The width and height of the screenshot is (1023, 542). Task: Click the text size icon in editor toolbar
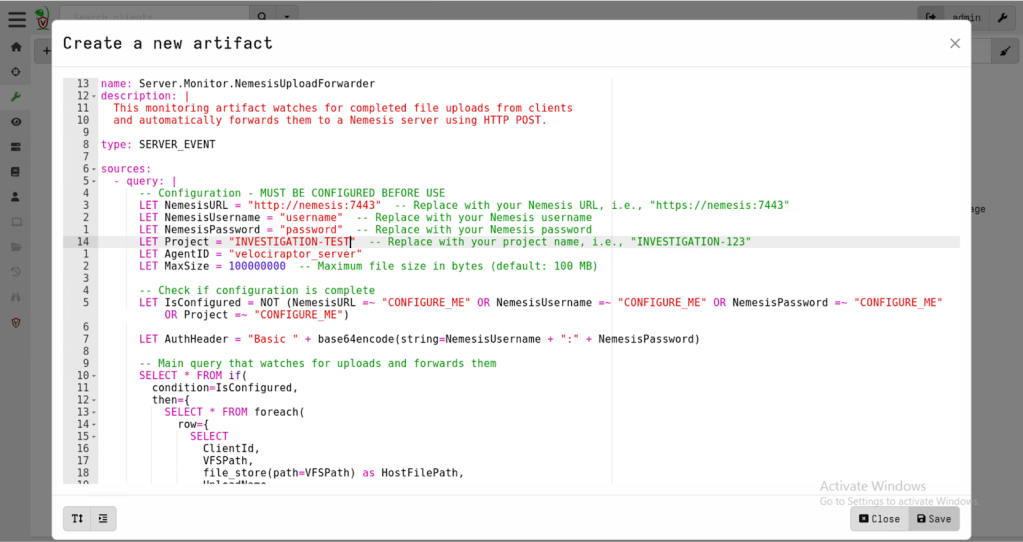coord(77,518)
